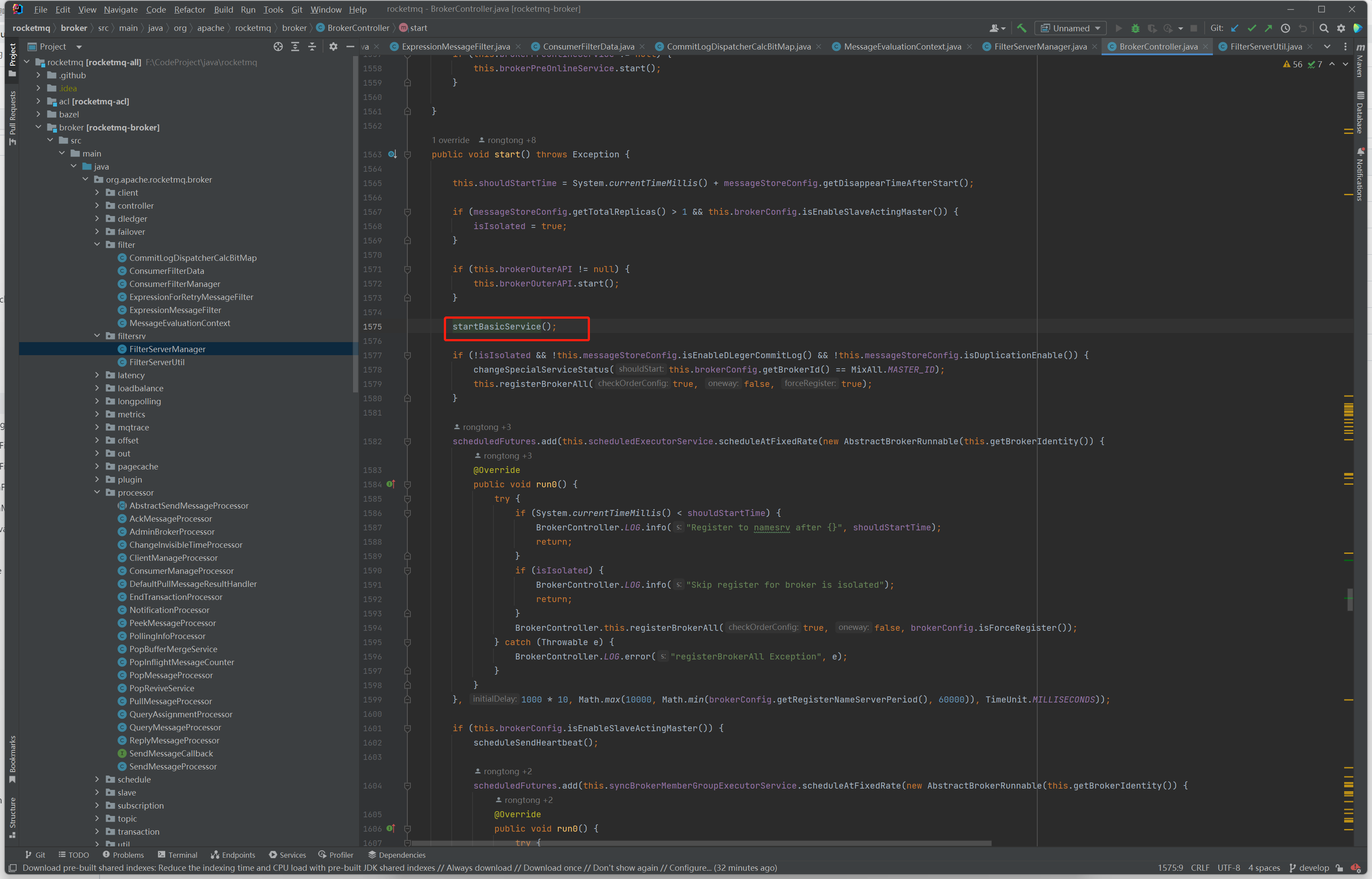The height and width of the screenshot is (879, 1372).
Task: Close the ConsumerFilterData.java tab
Action: tap(642, 47)
